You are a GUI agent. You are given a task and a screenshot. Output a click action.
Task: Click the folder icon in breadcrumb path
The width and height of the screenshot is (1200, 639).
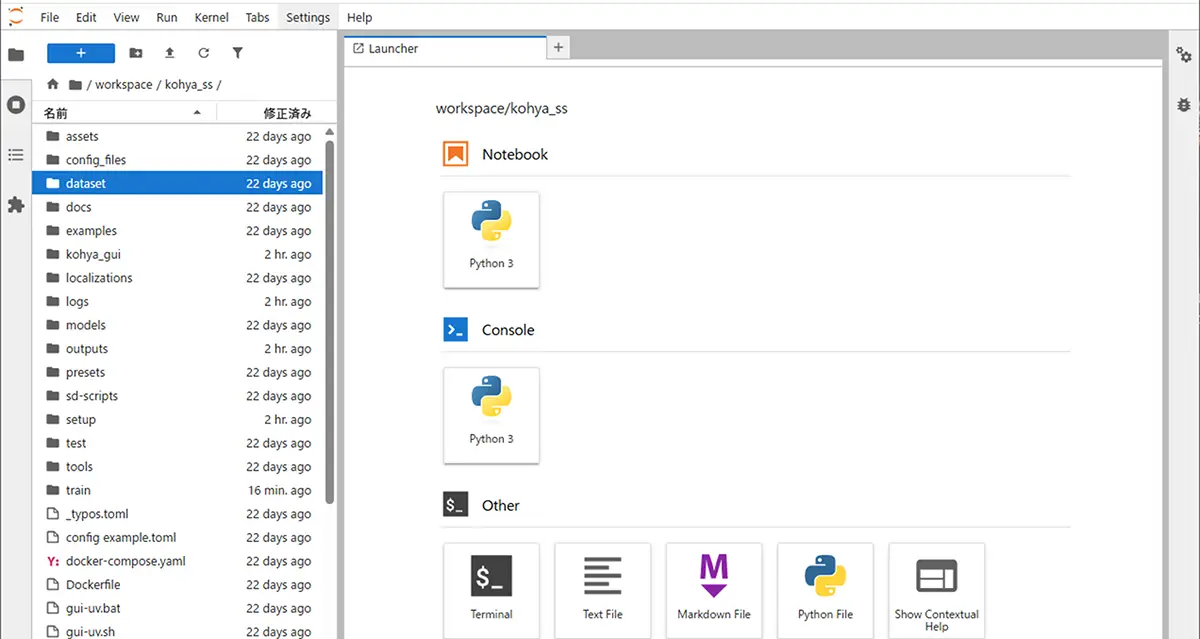coord(75,85)
